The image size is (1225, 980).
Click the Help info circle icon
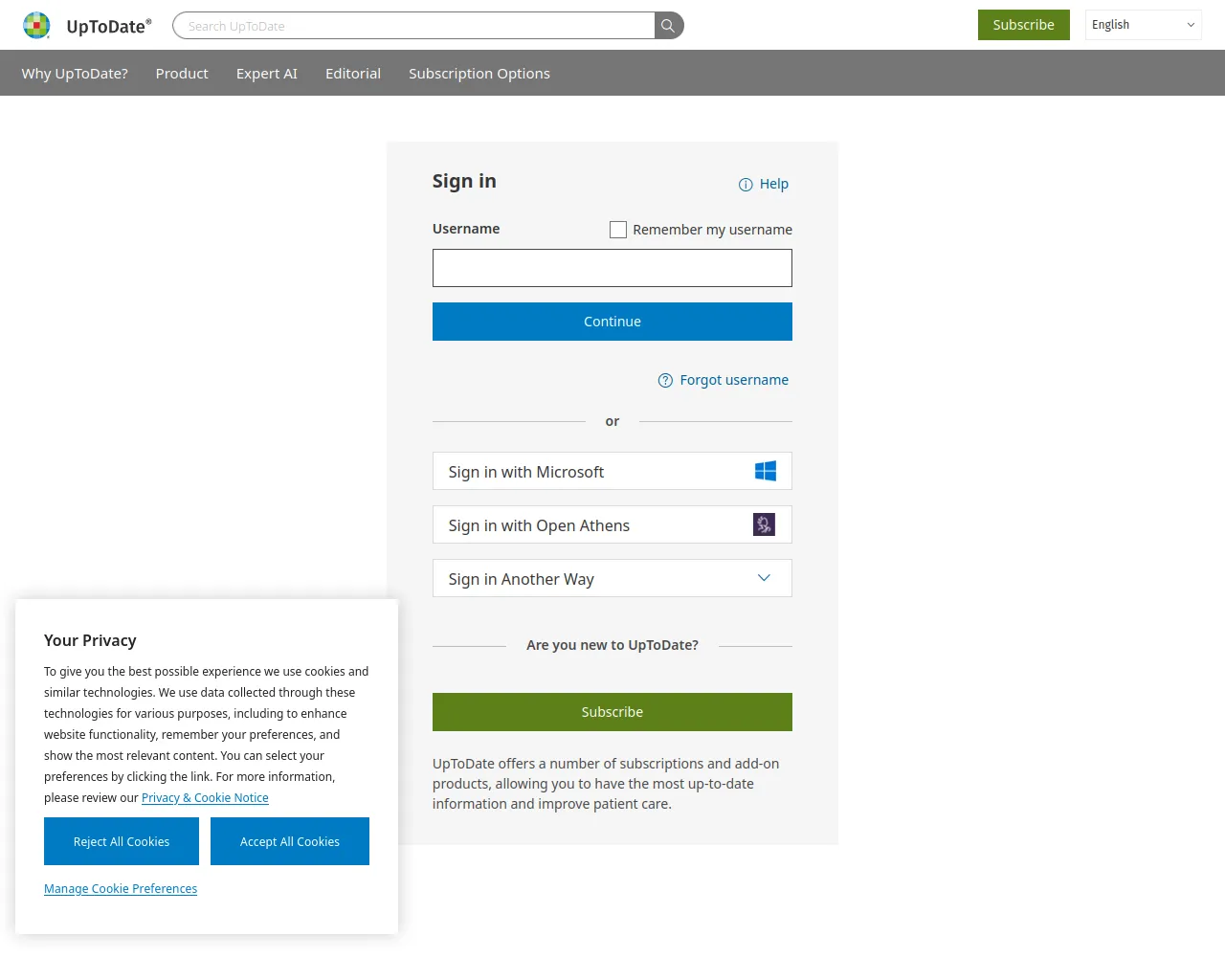point(746,185)
